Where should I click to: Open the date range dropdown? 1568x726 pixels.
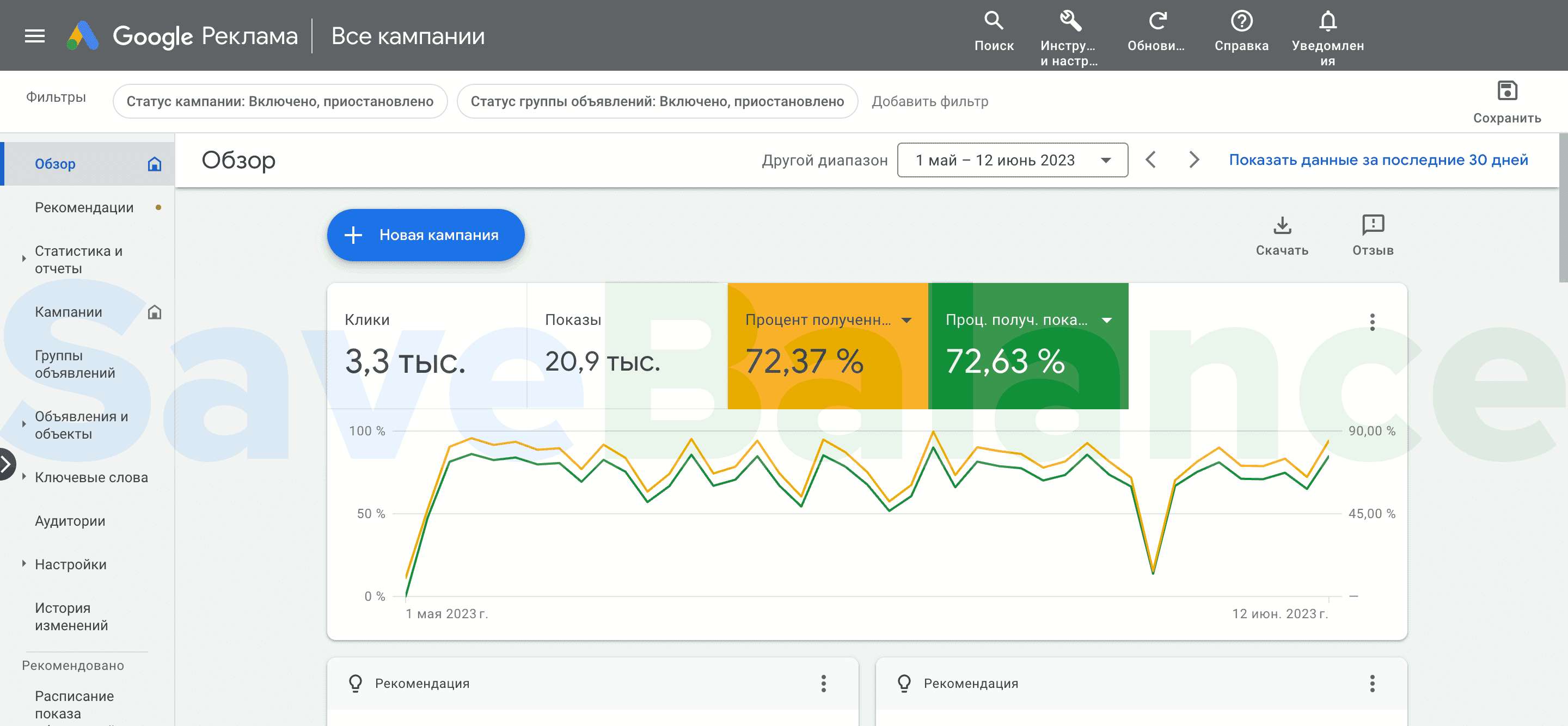(x=1012, y=160)
